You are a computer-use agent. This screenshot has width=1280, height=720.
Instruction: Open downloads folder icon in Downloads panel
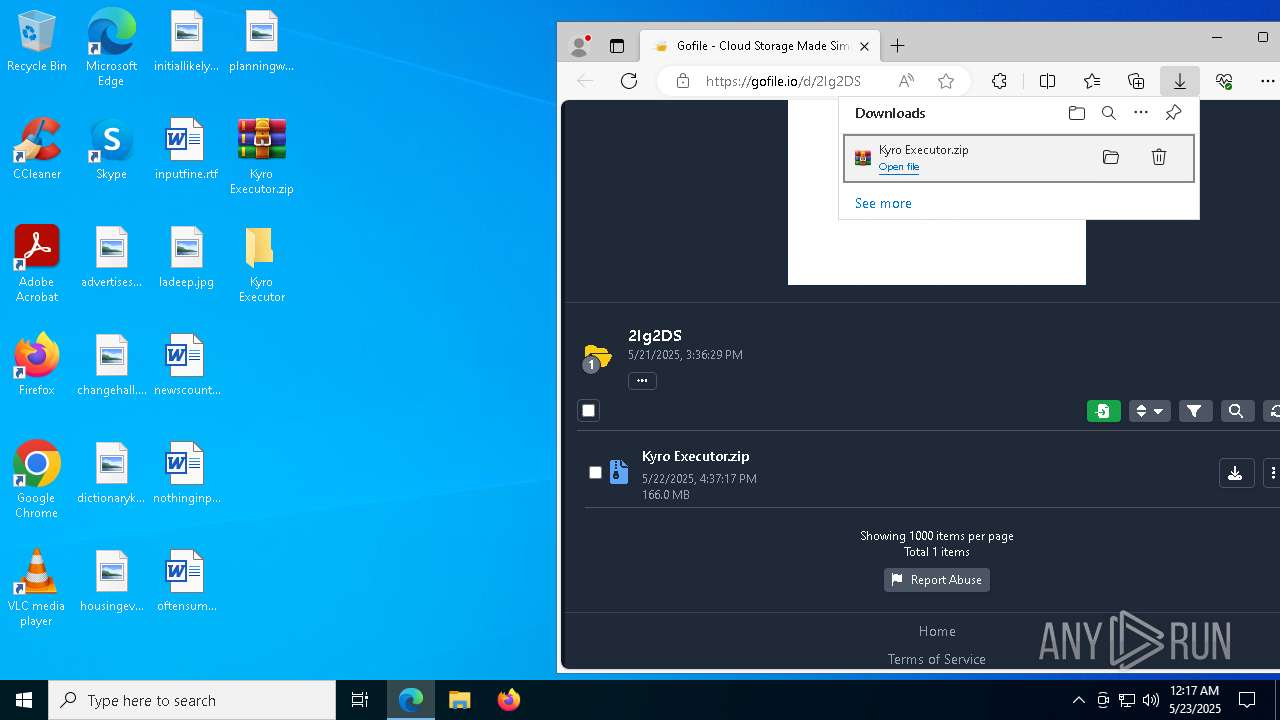1077,113
